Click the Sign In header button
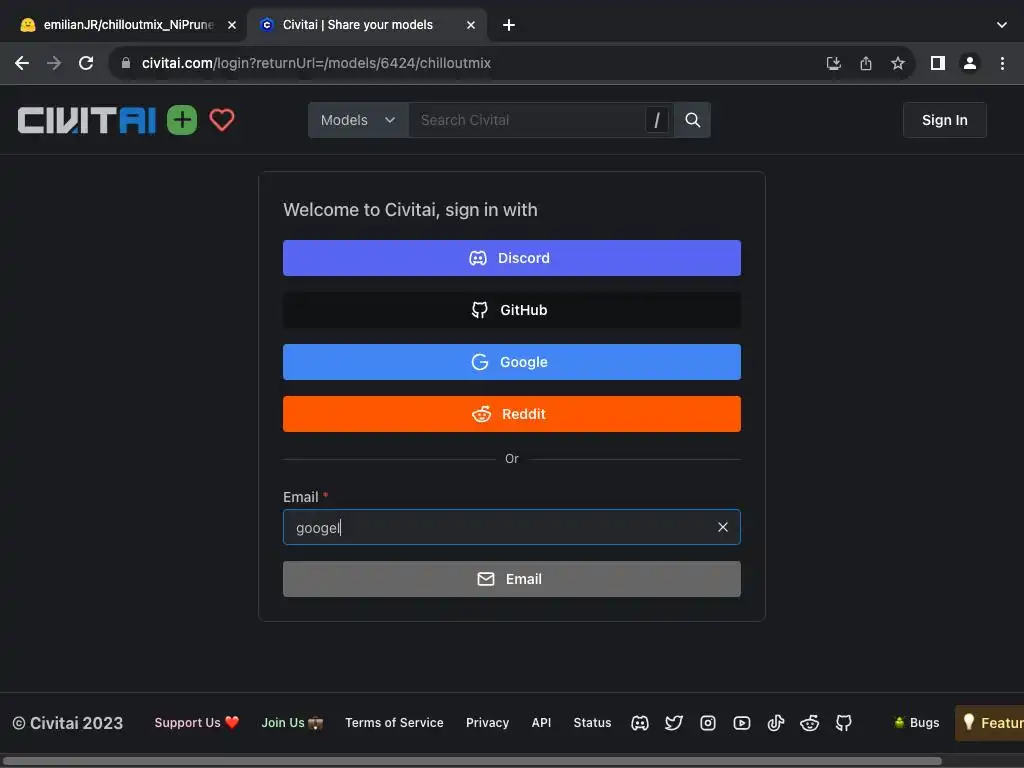This screenshot has width=1024, height=768. pyautogui.click(x=945, y=120)
